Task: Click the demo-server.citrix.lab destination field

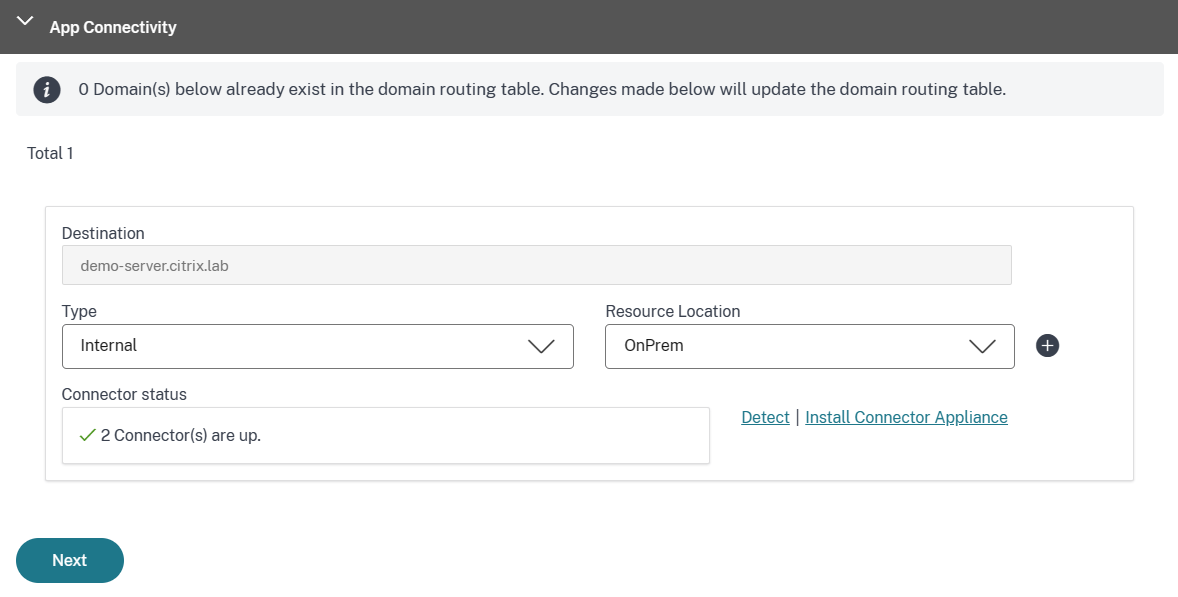Action: [536, 266]
